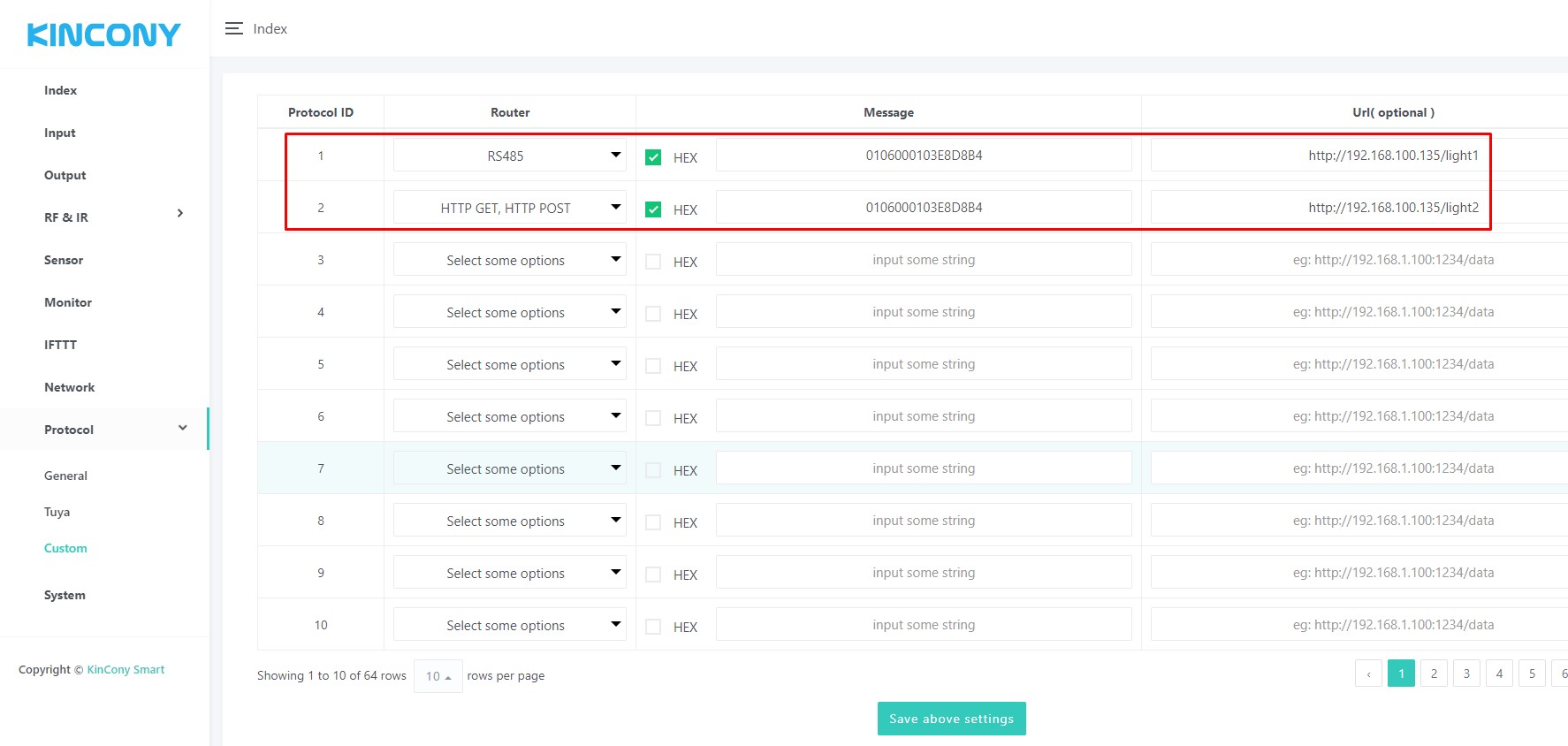
Task: Click the message field of protocol 4
Action: pyautogui.click(x=923, y=312)
